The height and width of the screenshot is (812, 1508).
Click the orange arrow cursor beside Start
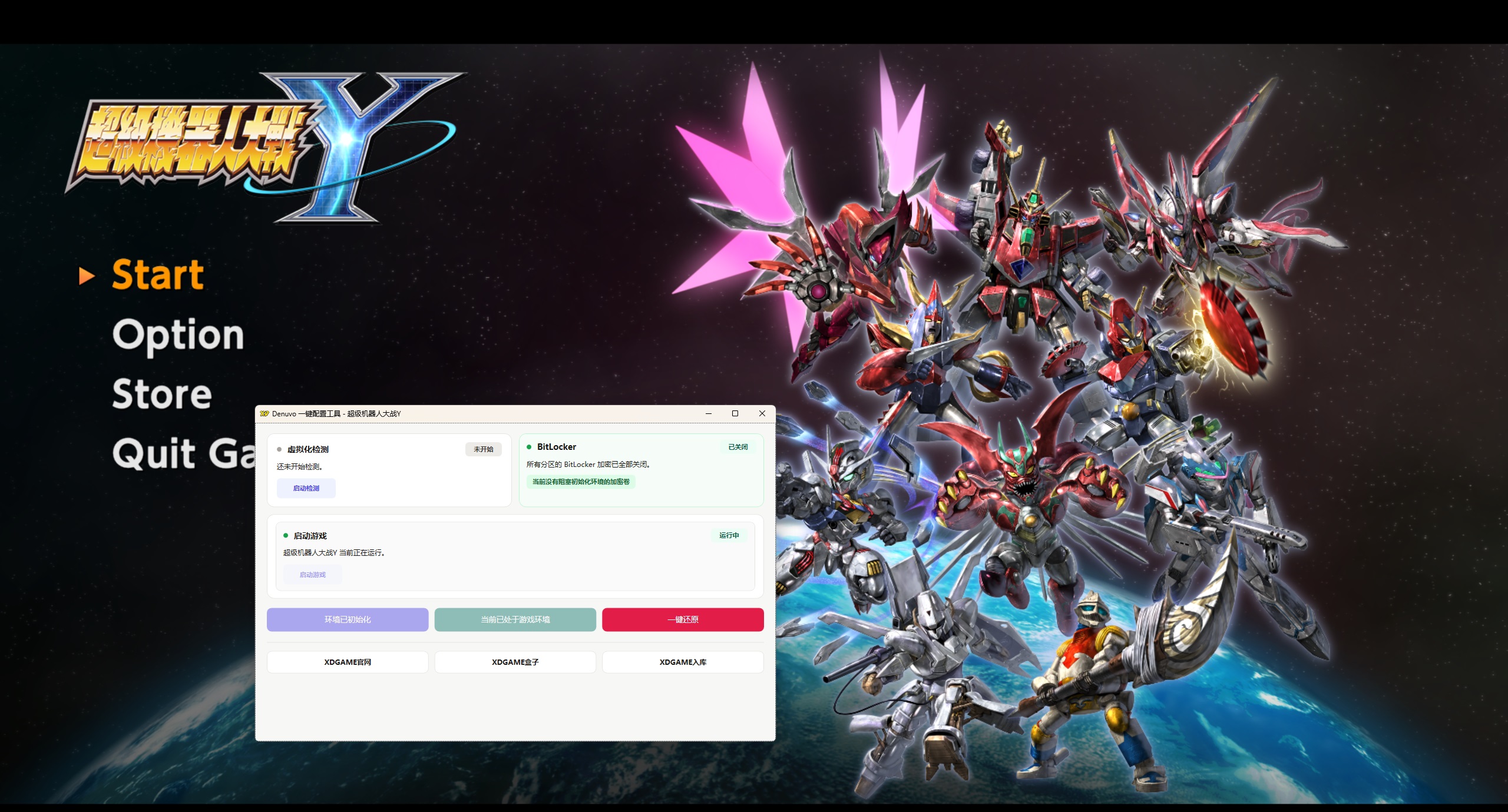pyautogui.click(x=87, y=276)
